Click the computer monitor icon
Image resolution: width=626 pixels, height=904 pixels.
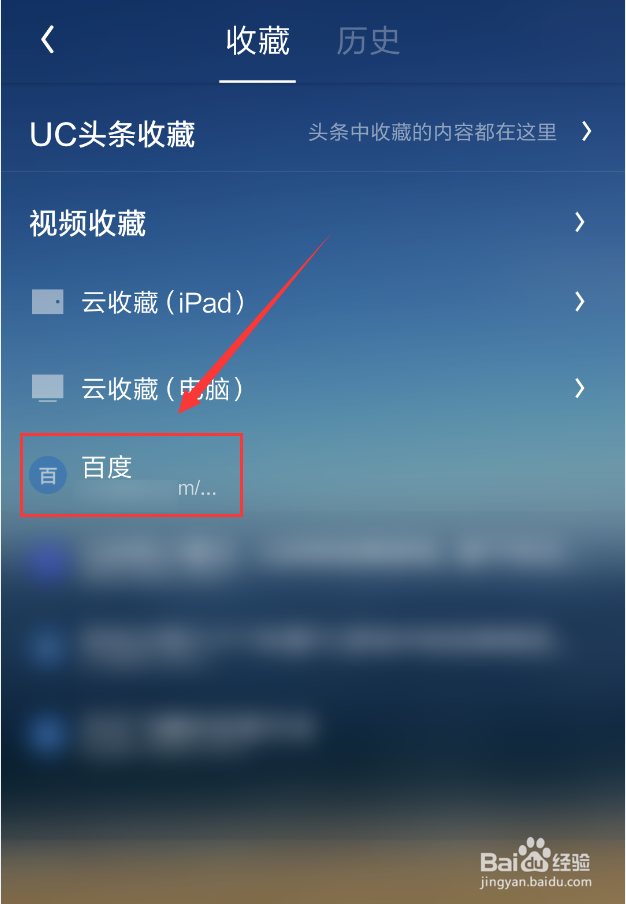[x=47, y=388]
